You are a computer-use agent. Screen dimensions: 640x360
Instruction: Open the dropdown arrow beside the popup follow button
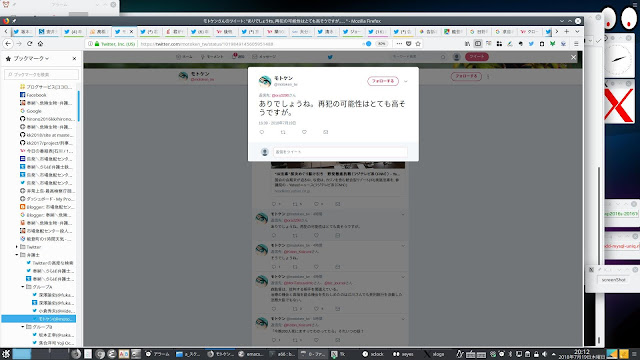(x=406, y=81)
